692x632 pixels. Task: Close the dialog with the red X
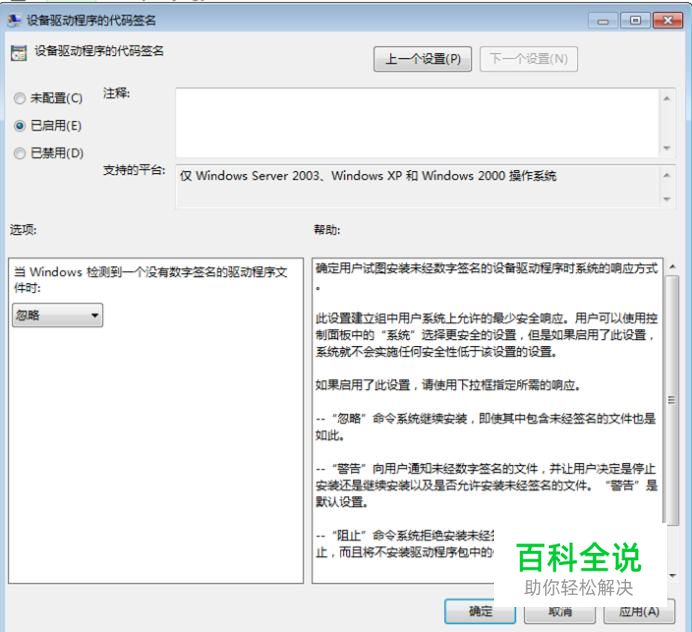coord(668,20)
